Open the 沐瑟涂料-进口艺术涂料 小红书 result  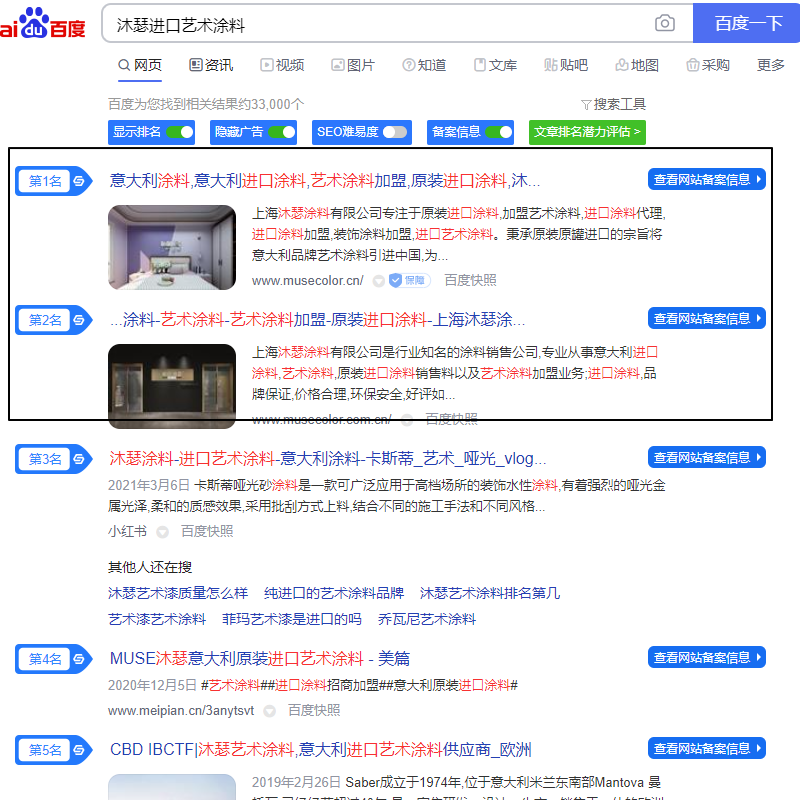328,459
